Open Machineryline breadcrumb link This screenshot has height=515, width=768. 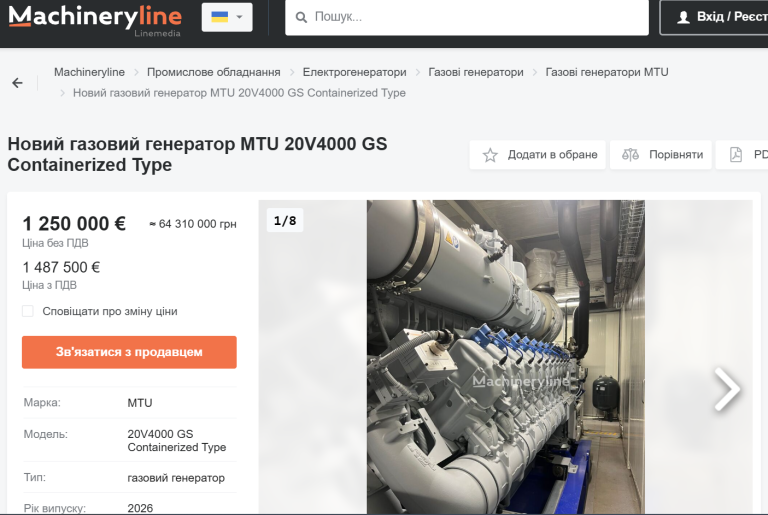click(x=89, y=72)
